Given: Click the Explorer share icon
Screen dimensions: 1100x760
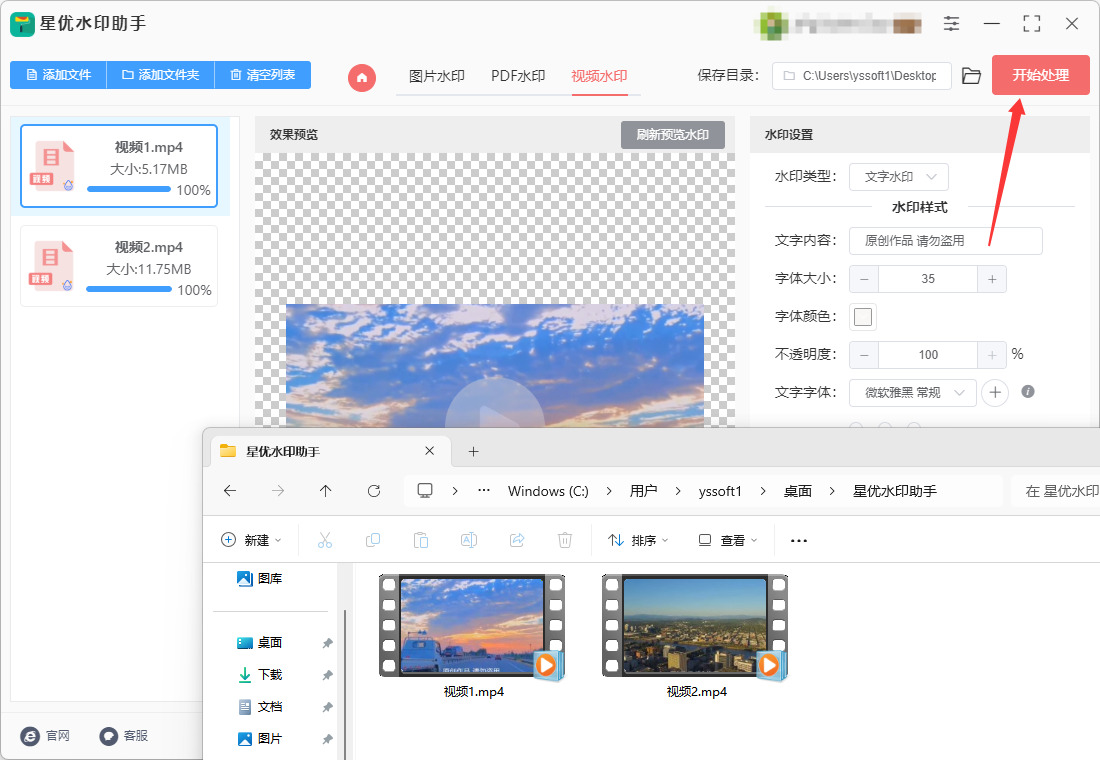Looking at the screenshot, I should 517,540.
